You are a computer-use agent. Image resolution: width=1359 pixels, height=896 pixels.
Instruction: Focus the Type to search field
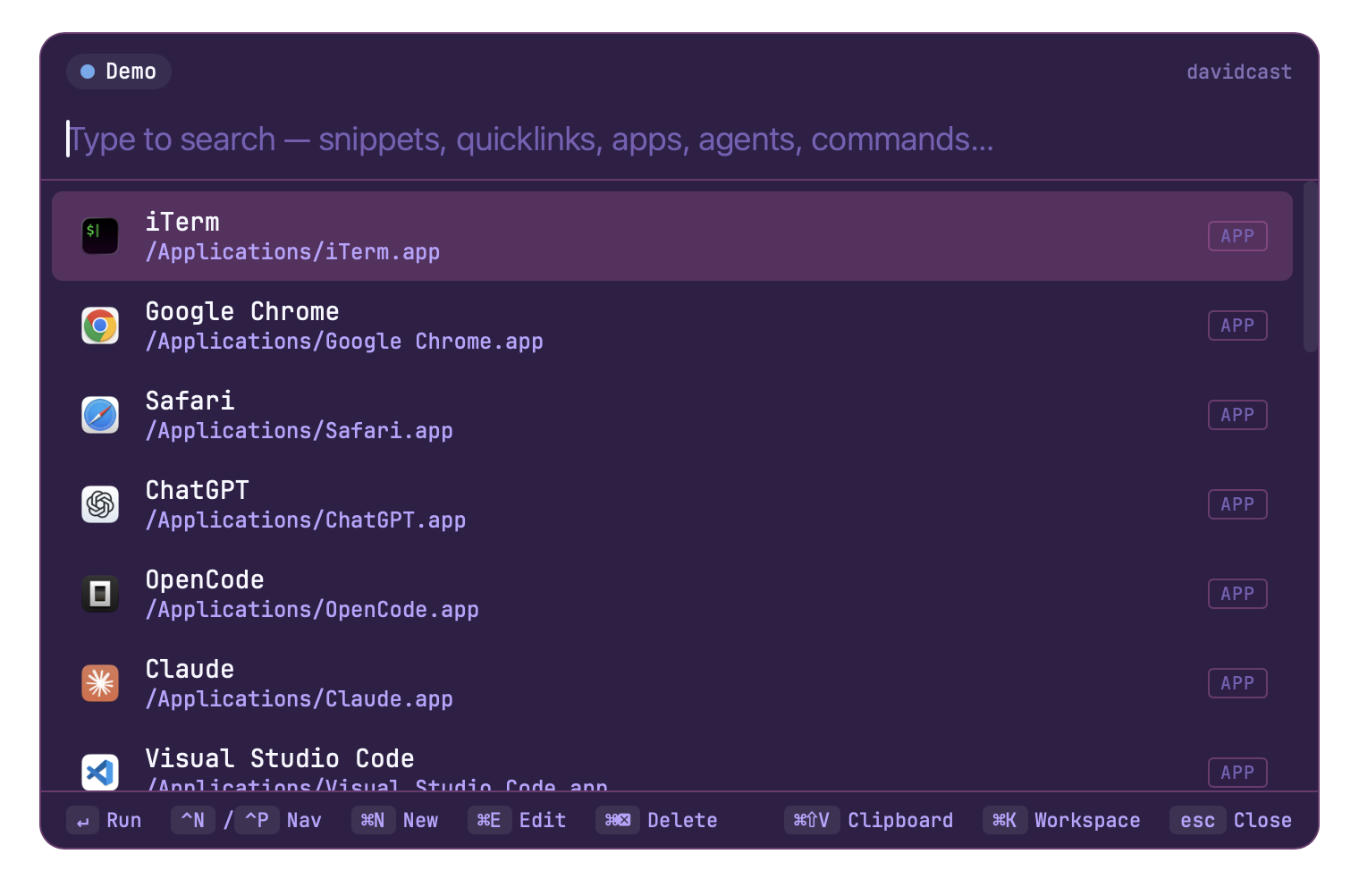(679, 139)
